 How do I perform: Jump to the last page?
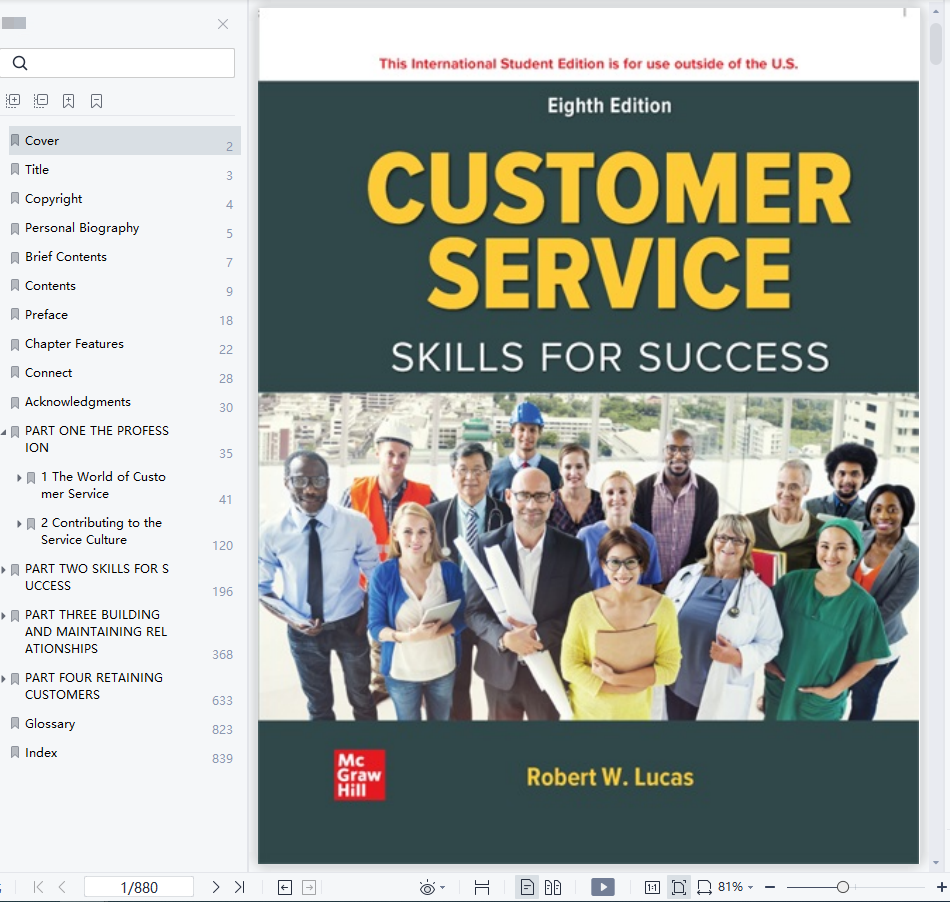click(x=239, y=887)
